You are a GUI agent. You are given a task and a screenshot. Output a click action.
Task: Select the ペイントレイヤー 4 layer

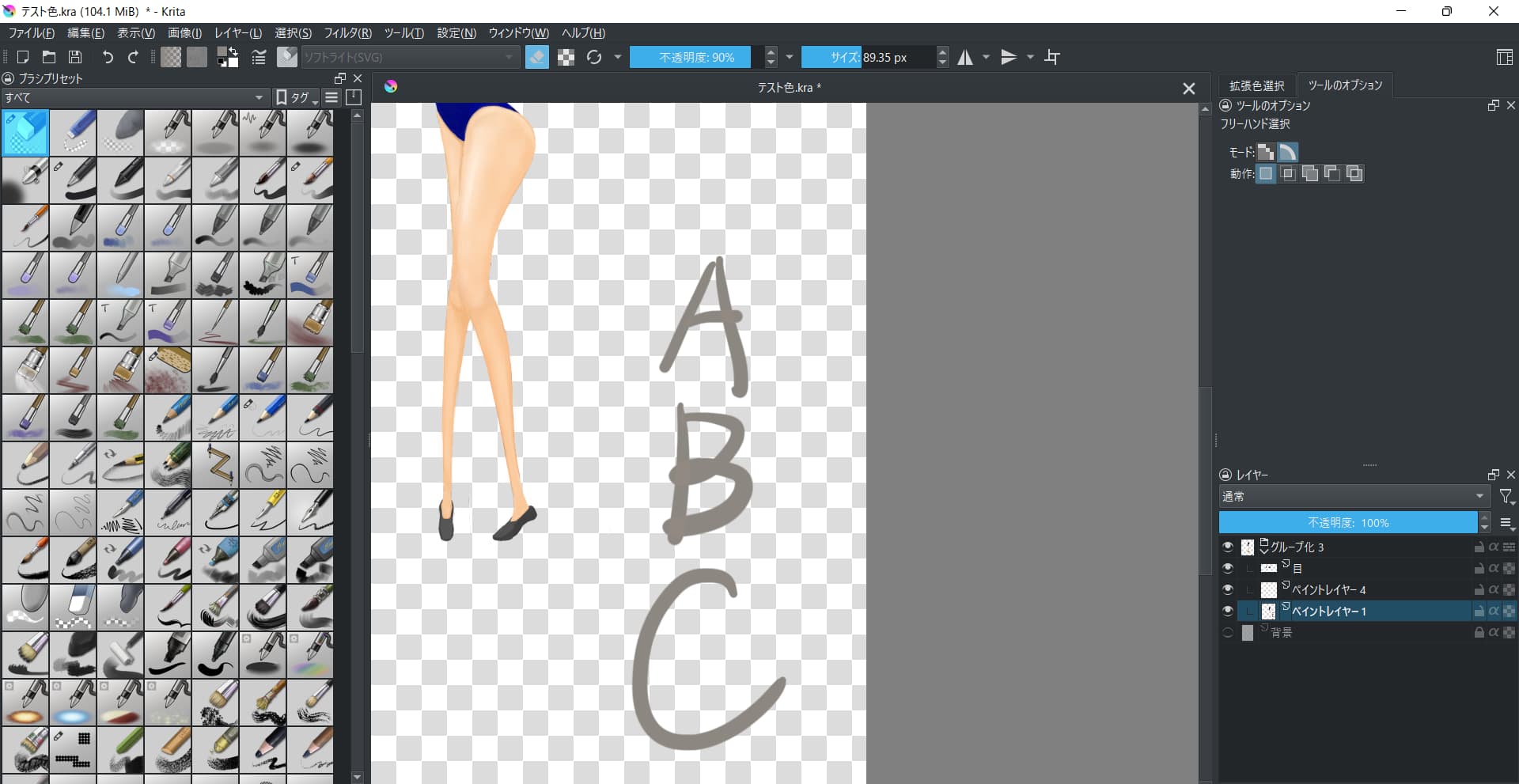[x=1328, y=590]
